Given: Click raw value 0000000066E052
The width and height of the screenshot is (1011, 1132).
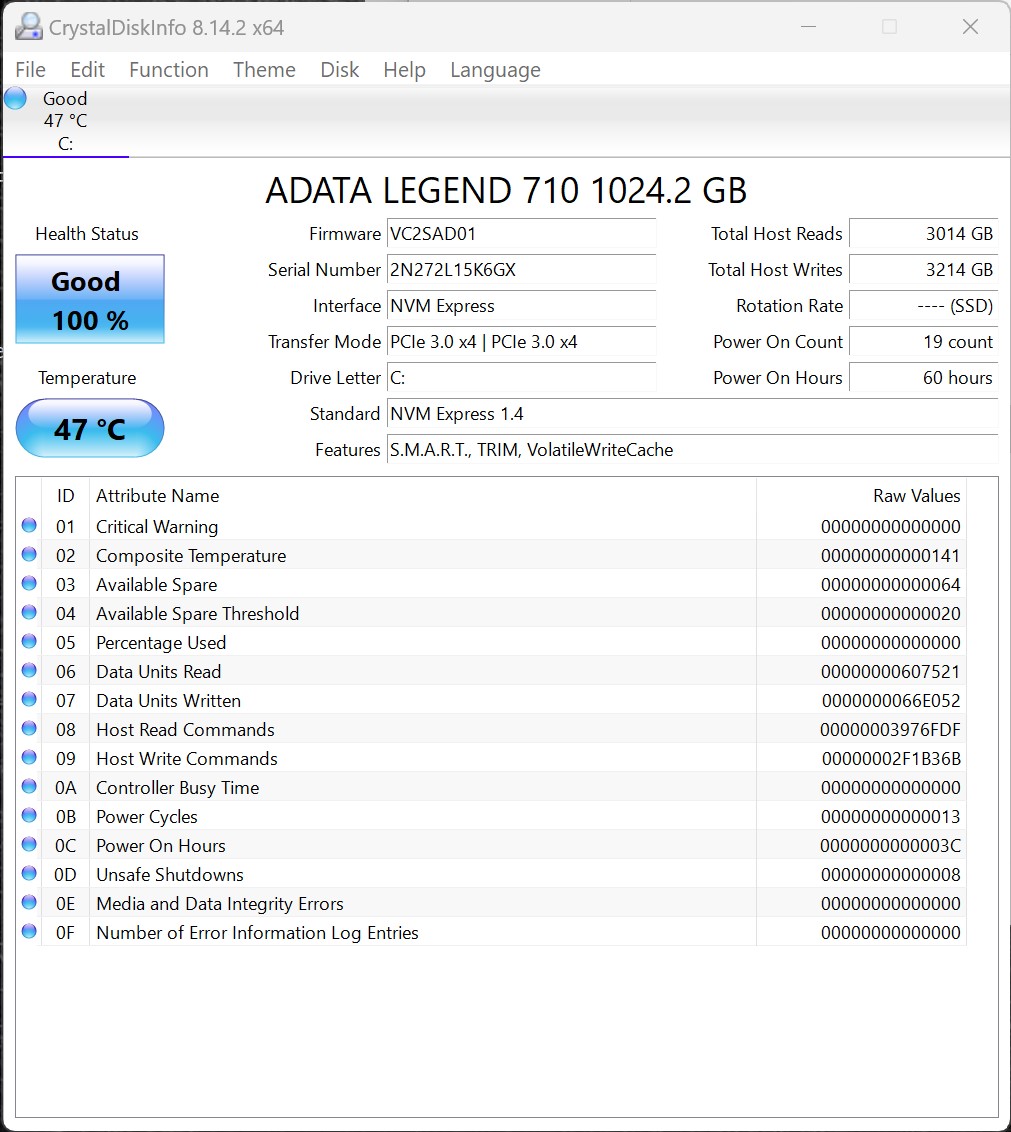Looking at the screenshot, I should [x=890, y=701].
